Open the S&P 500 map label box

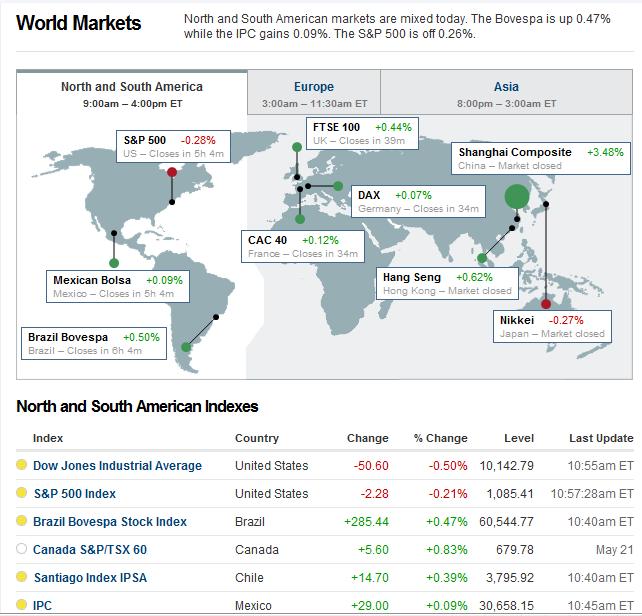tap(174, 147)
